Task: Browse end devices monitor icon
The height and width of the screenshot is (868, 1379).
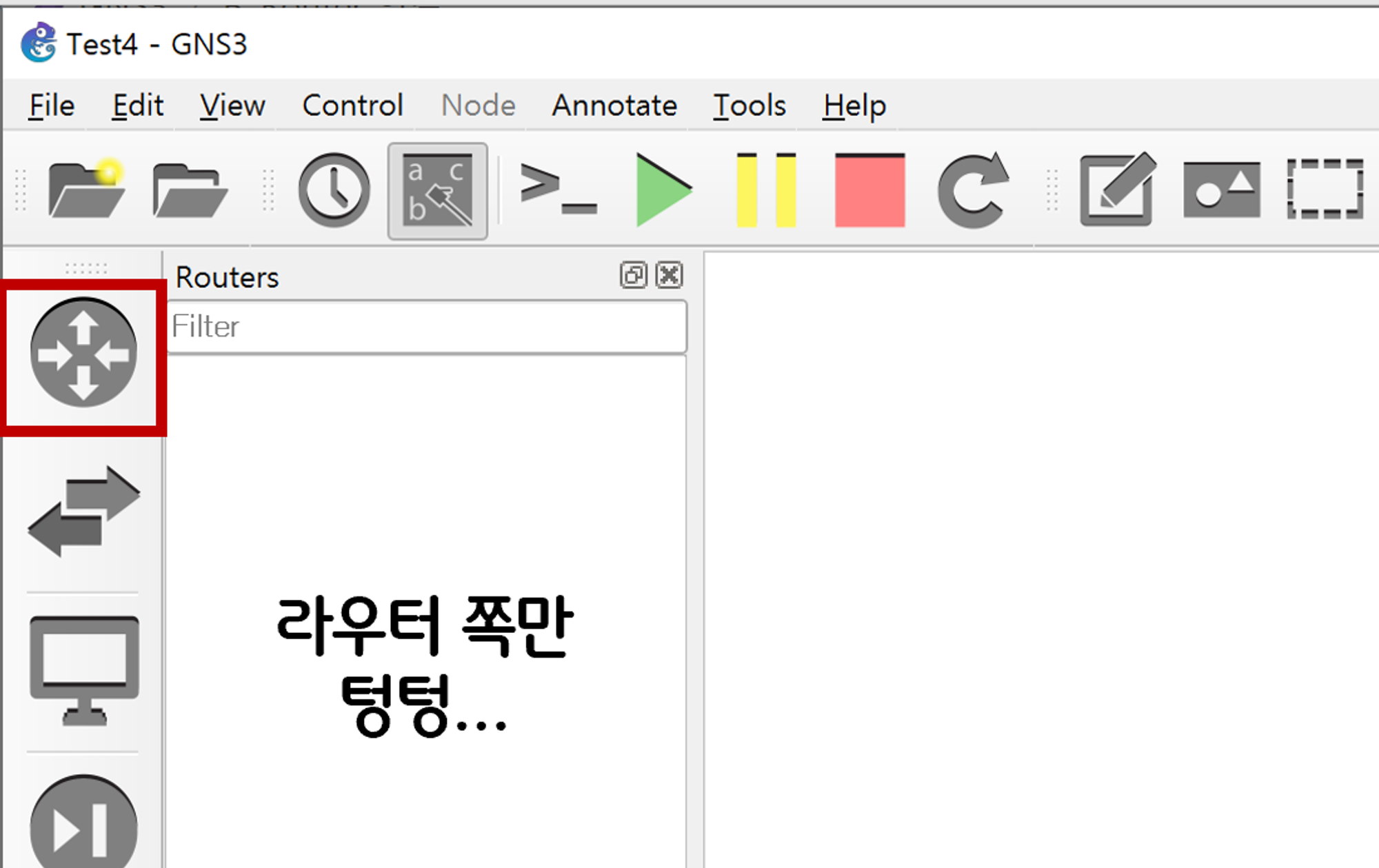Action: (x=84, y=671)
